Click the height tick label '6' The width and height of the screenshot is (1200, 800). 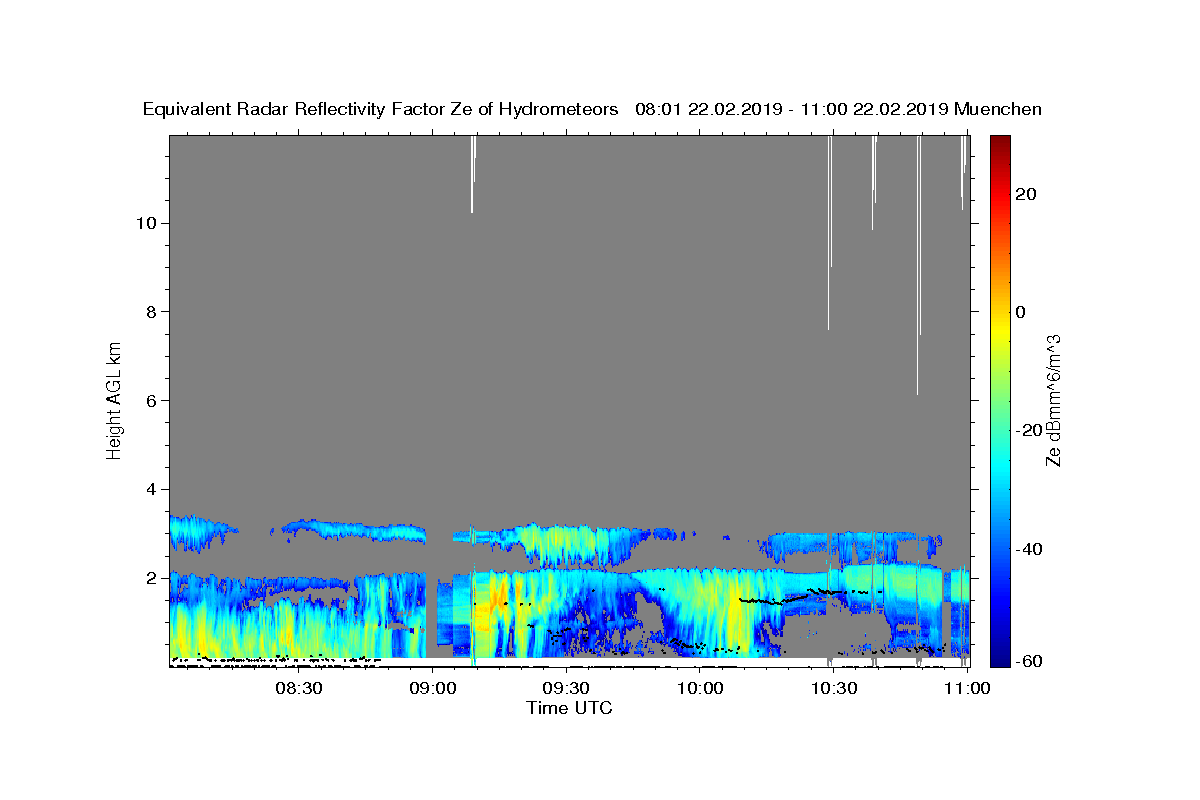(149, 400)
